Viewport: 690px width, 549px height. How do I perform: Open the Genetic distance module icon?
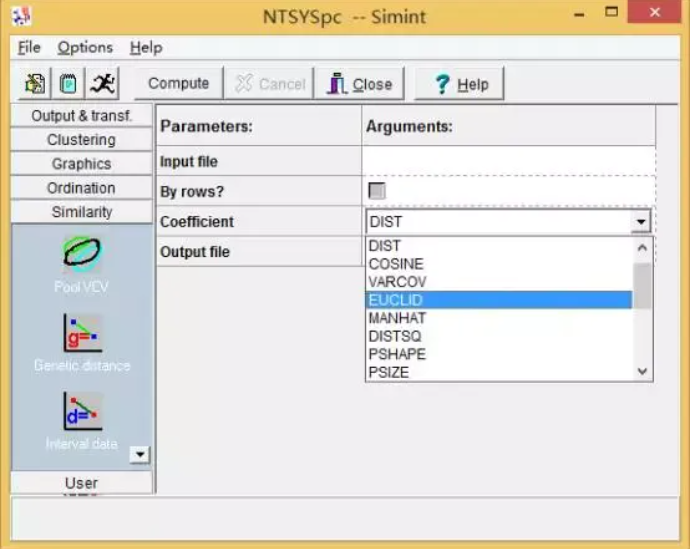point(83,333)
